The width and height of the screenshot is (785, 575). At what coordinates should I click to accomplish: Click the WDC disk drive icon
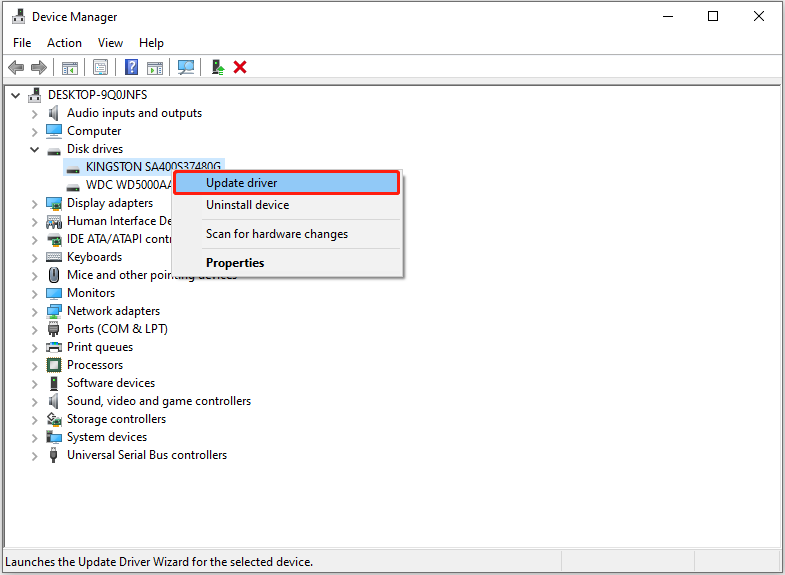(73, 187)
